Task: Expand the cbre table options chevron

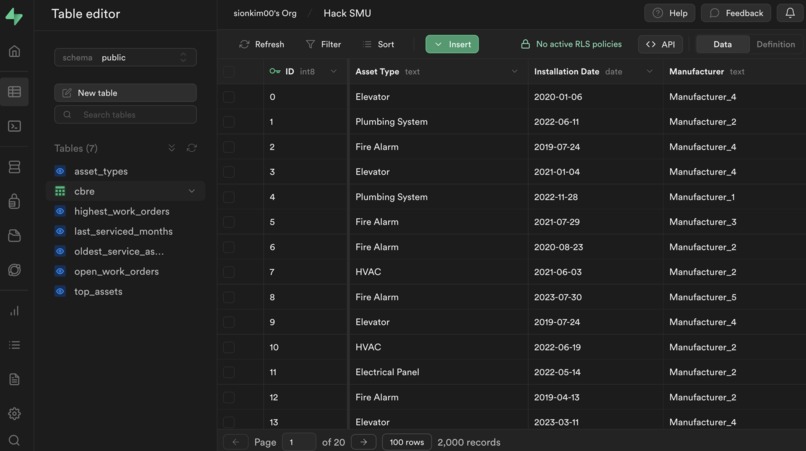Action: coord(192,191)
